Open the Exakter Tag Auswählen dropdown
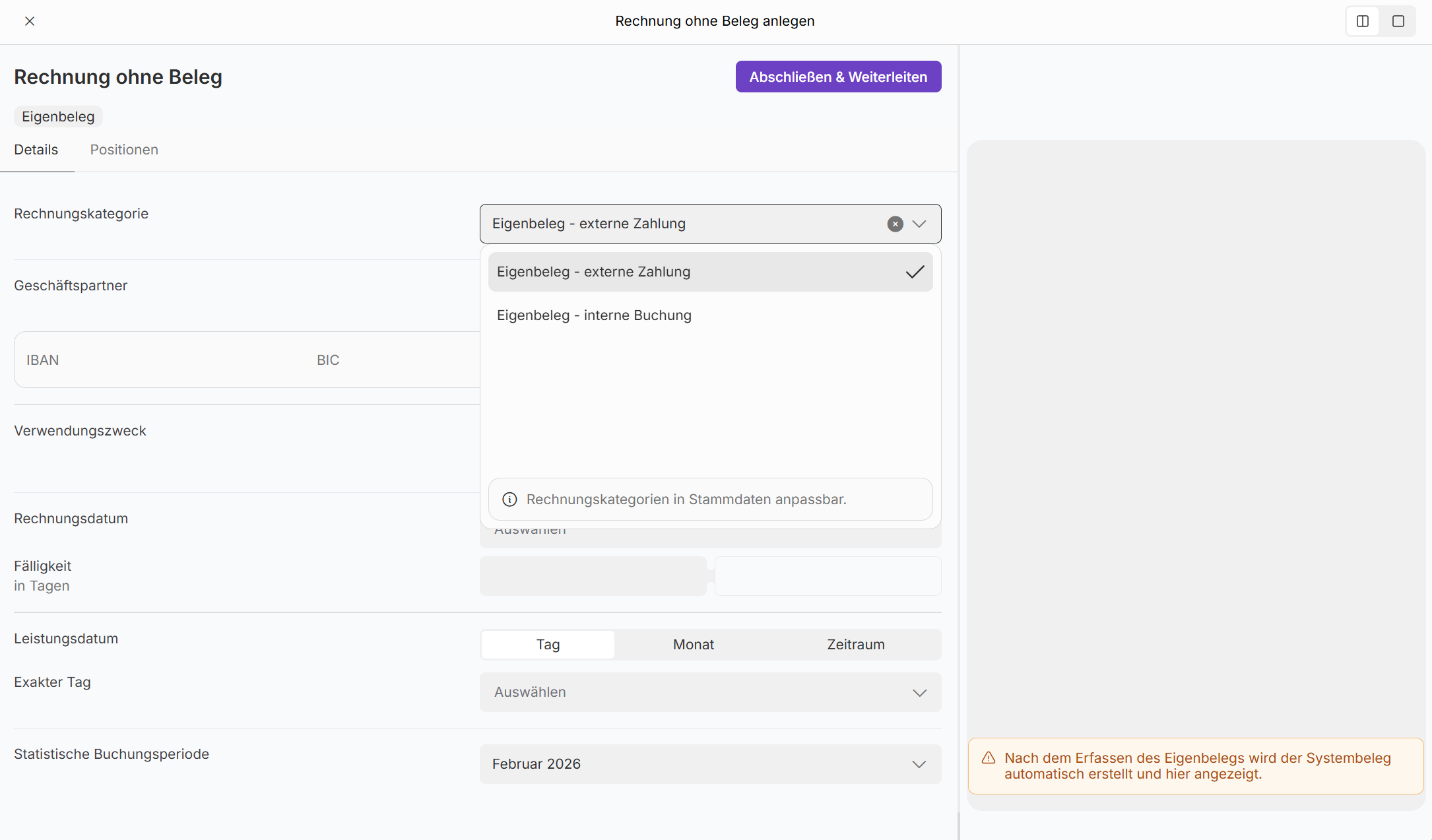 [710, 692]
